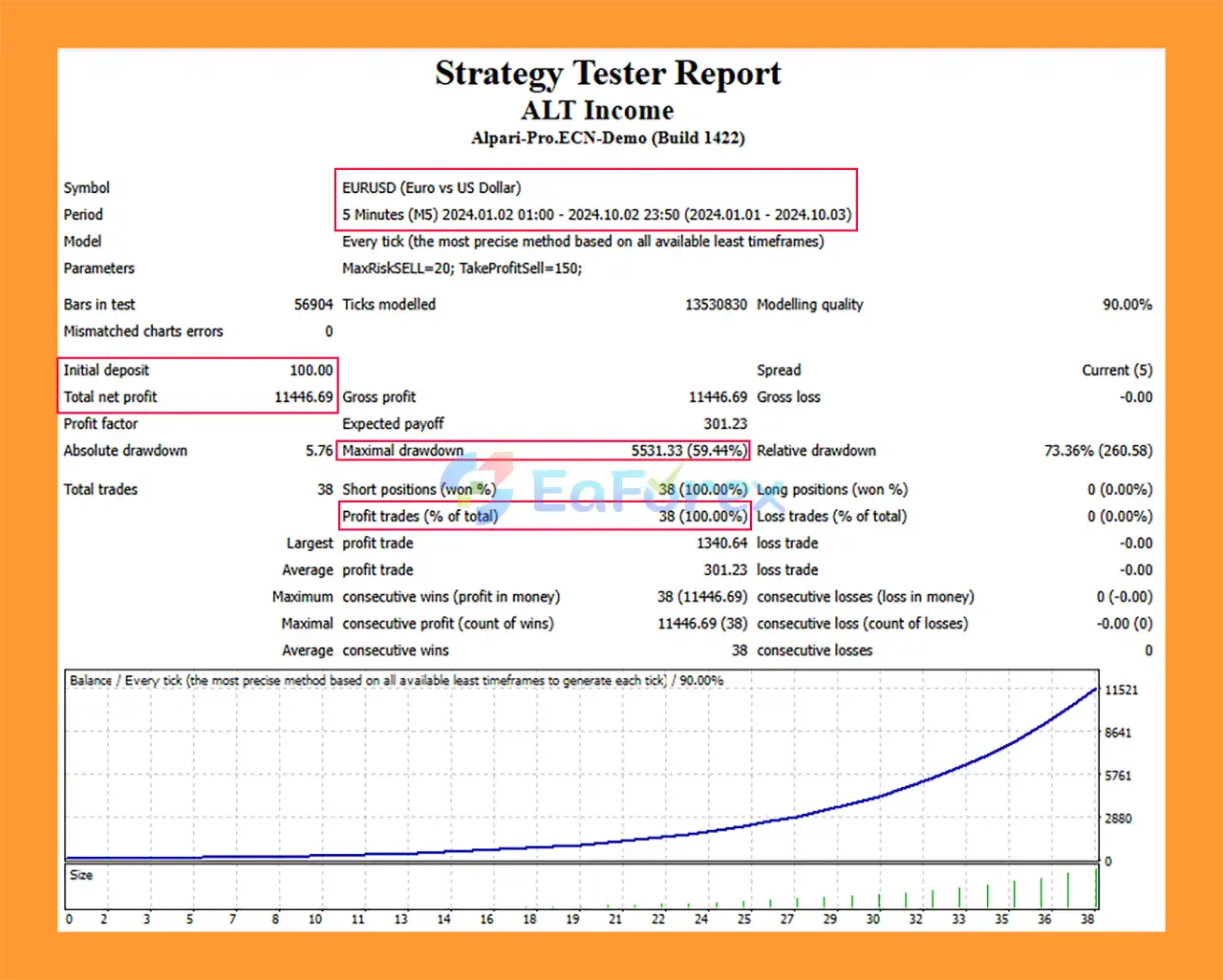This screenshot has height=980, width=1223.
Task: Click the ALT Income subtitle
Action: click(x=597, y=110)
